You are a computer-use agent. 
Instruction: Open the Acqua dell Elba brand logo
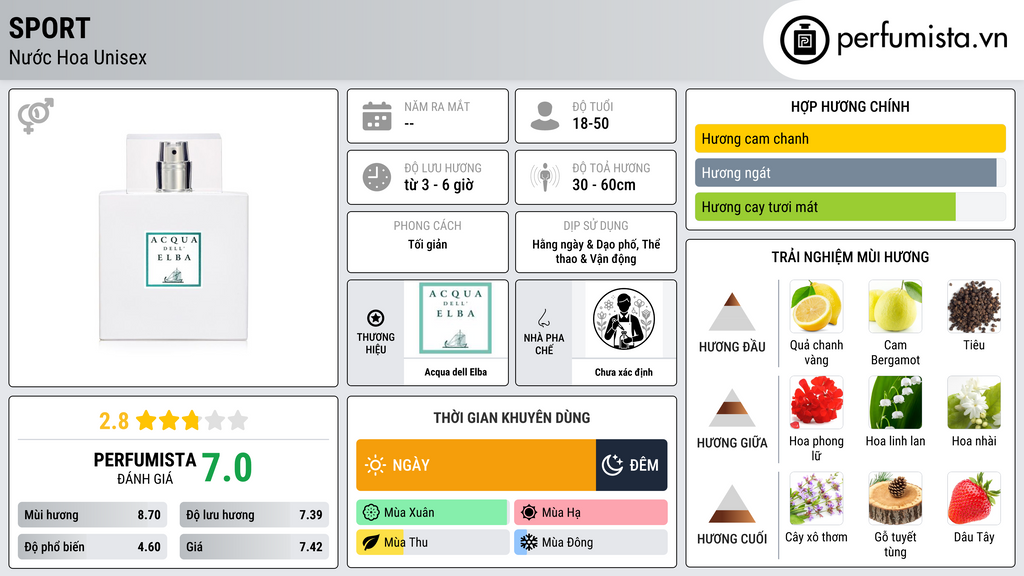click(x=455, y=318)
